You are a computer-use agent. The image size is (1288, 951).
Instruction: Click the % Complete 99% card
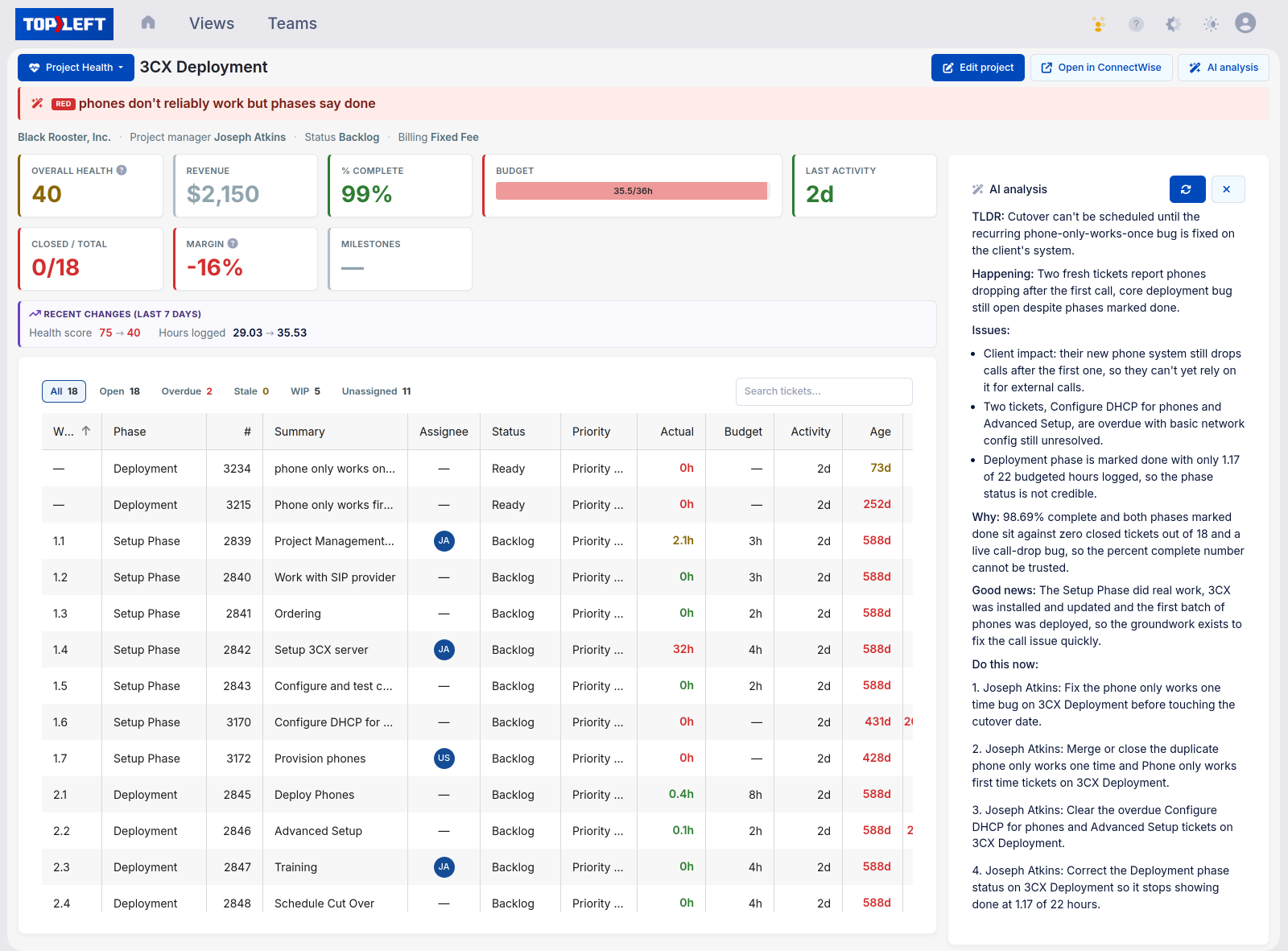tap(400, 185)
